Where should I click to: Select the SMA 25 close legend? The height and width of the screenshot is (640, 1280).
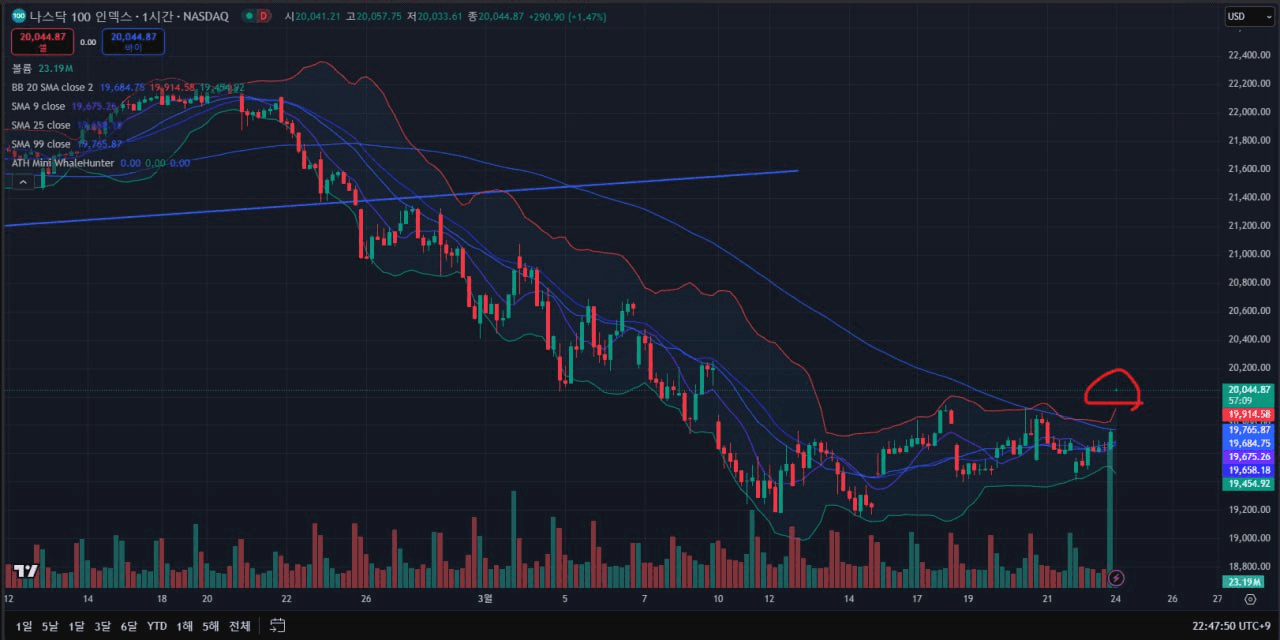pyautogui.click(x=65, y=125)
